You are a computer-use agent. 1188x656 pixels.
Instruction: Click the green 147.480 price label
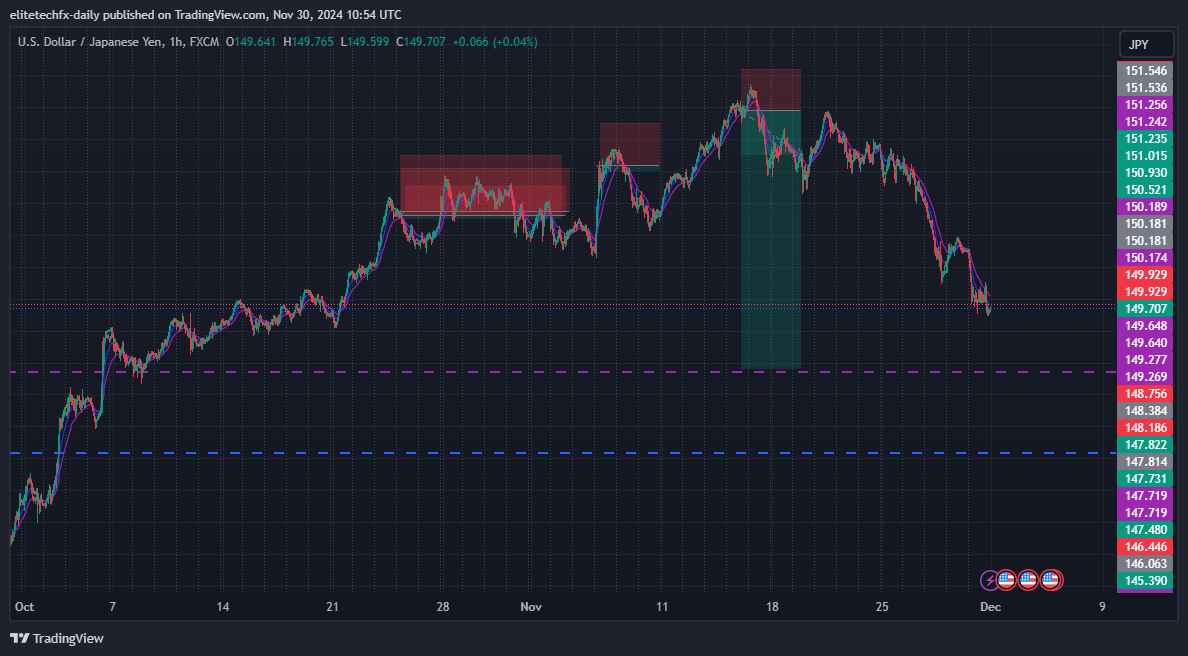click(x=1145, y=529)
